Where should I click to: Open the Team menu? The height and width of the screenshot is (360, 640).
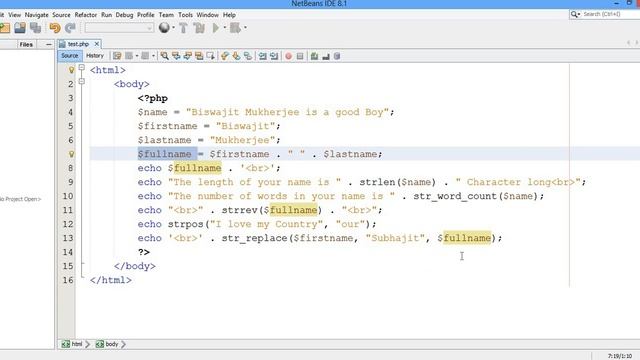(166, 15)
